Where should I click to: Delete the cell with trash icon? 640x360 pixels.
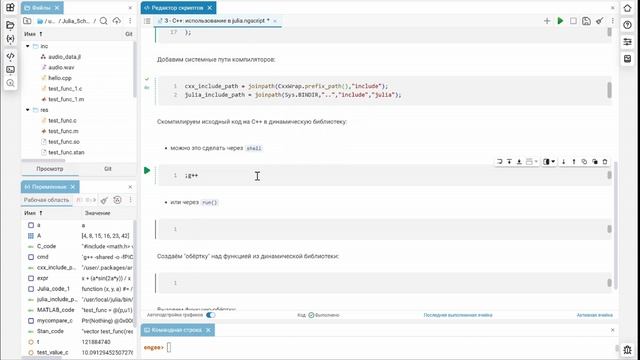605,162
